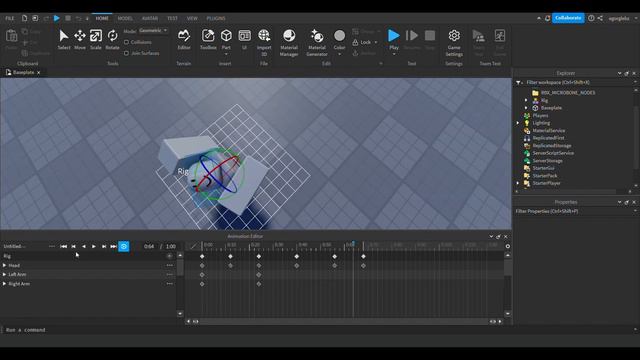Click the share icon beside help

coord(600,18)
